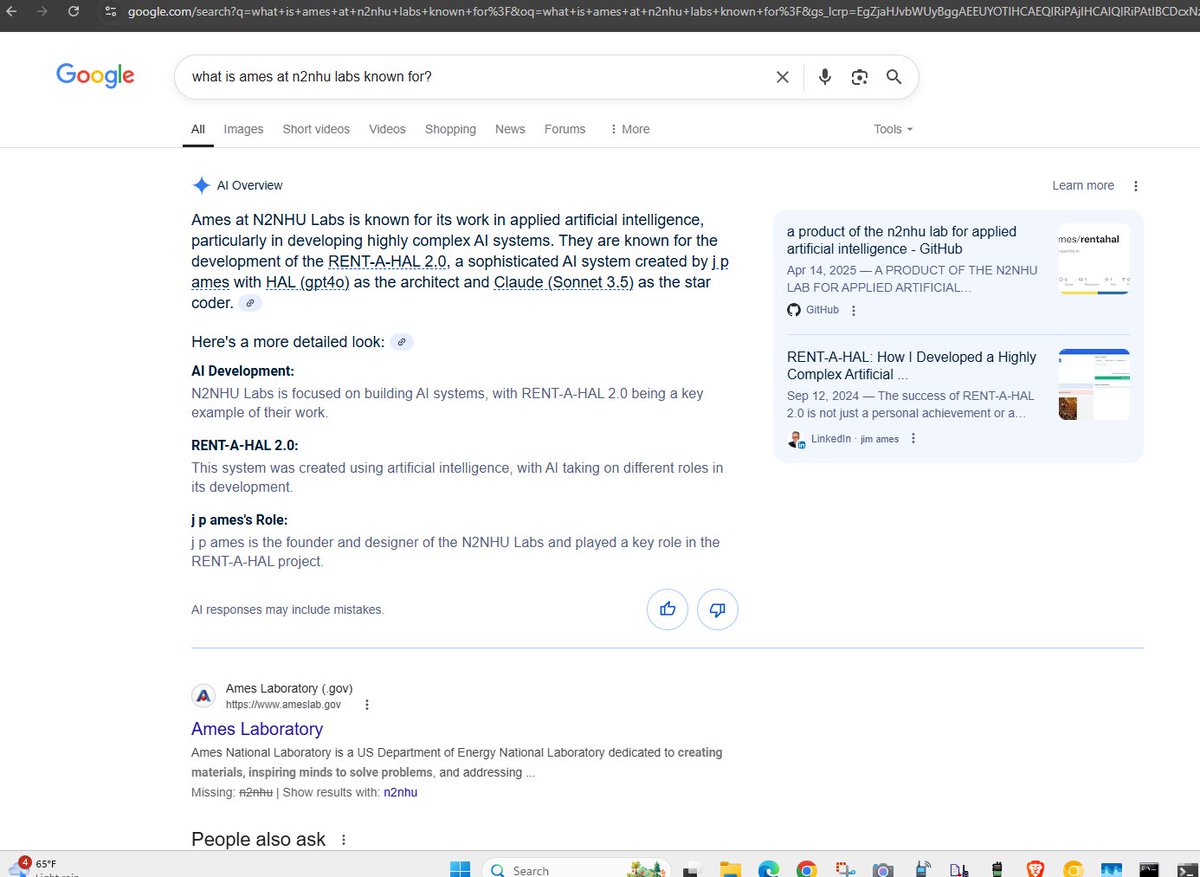Click 'AI responses may include mistakes.' text
This screenshot has height=877, width=1200.
point(288,609)
